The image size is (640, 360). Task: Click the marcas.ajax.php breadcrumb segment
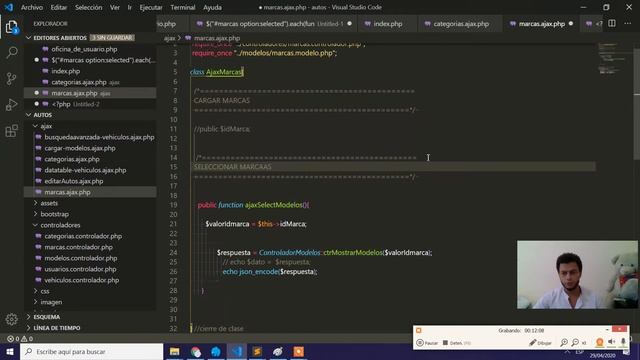click(217, 38)
